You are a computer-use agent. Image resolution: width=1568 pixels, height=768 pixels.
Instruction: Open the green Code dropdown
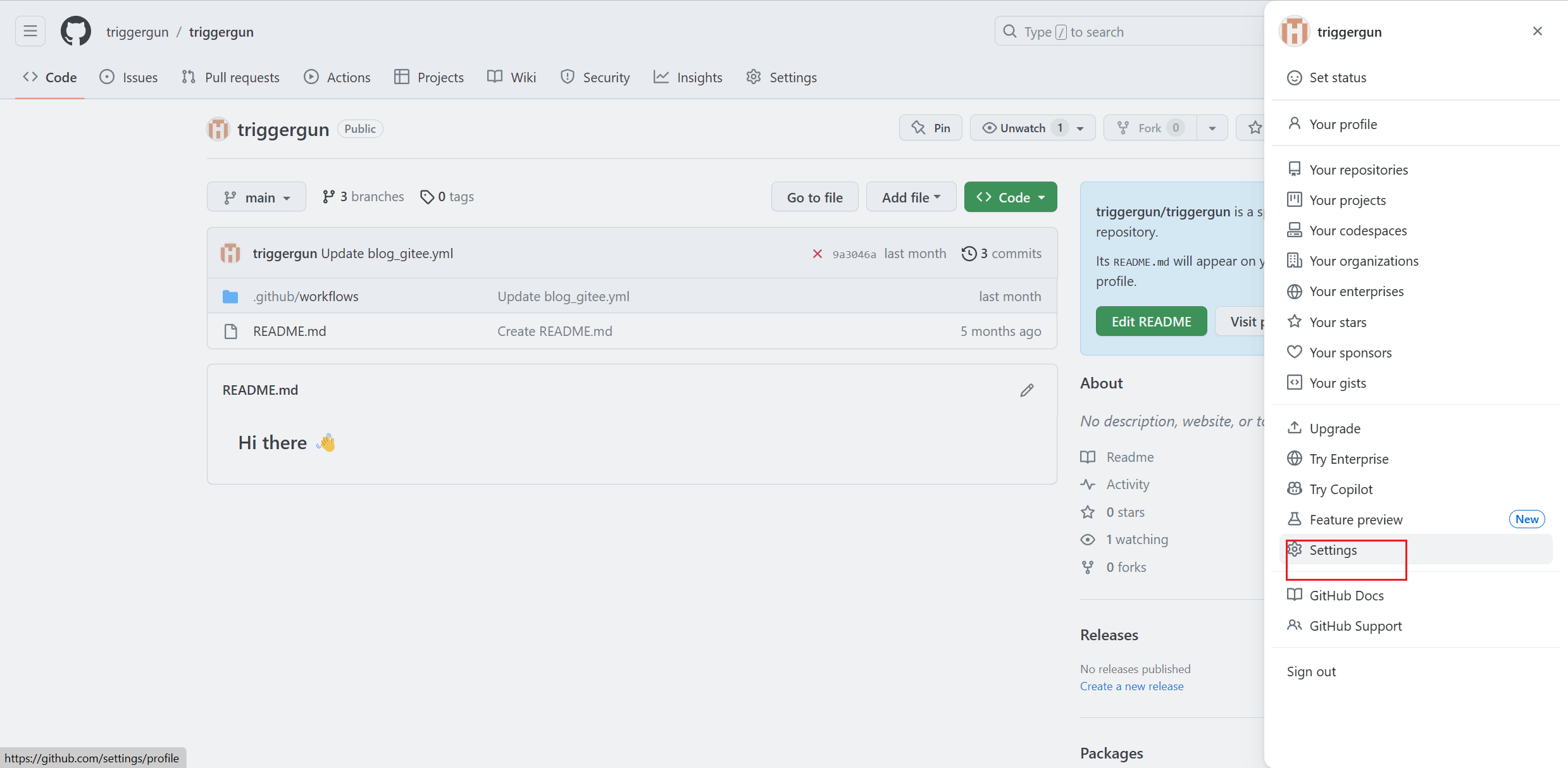1010,197
